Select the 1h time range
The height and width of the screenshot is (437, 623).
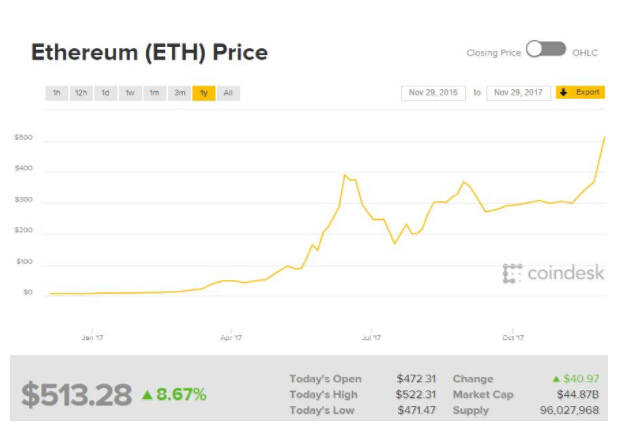(57, 93)
